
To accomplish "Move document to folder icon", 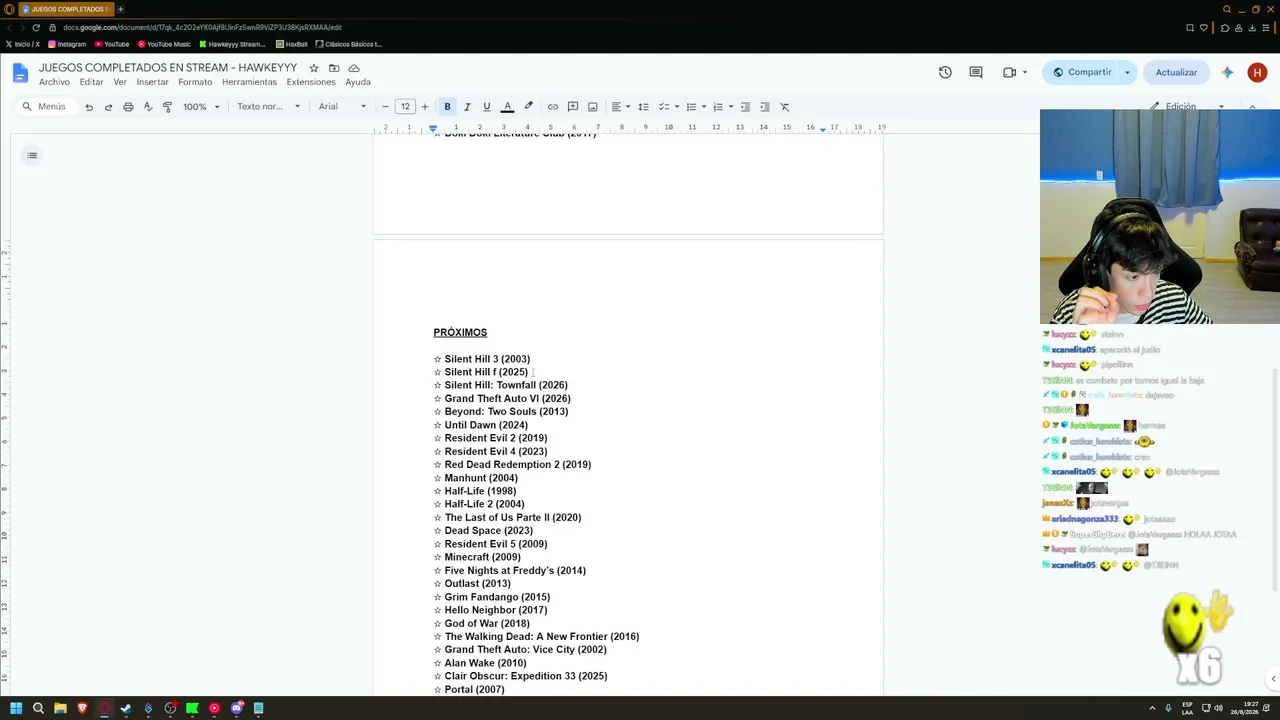I will click(334, 68).
